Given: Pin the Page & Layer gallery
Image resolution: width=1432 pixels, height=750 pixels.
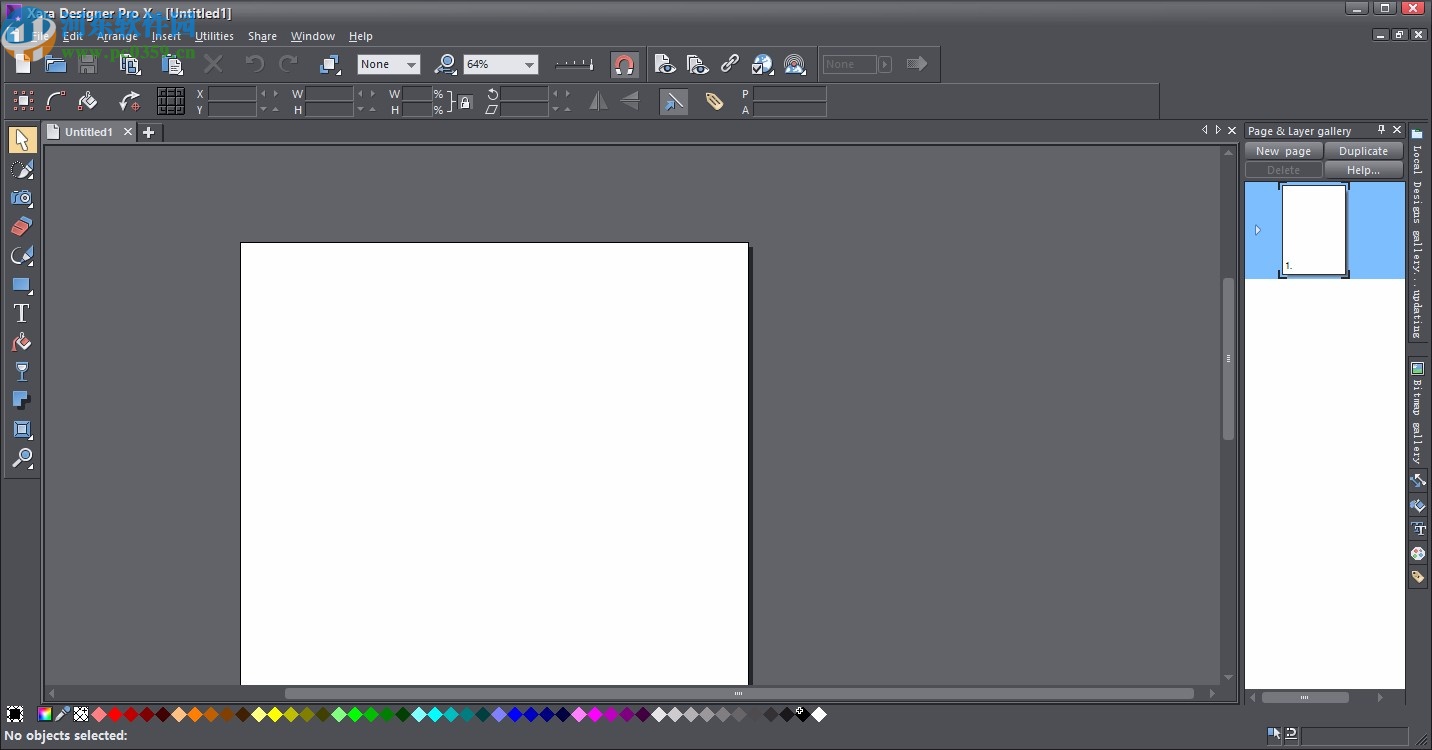Looking at the screenshot, I should tap(1383, 130).
